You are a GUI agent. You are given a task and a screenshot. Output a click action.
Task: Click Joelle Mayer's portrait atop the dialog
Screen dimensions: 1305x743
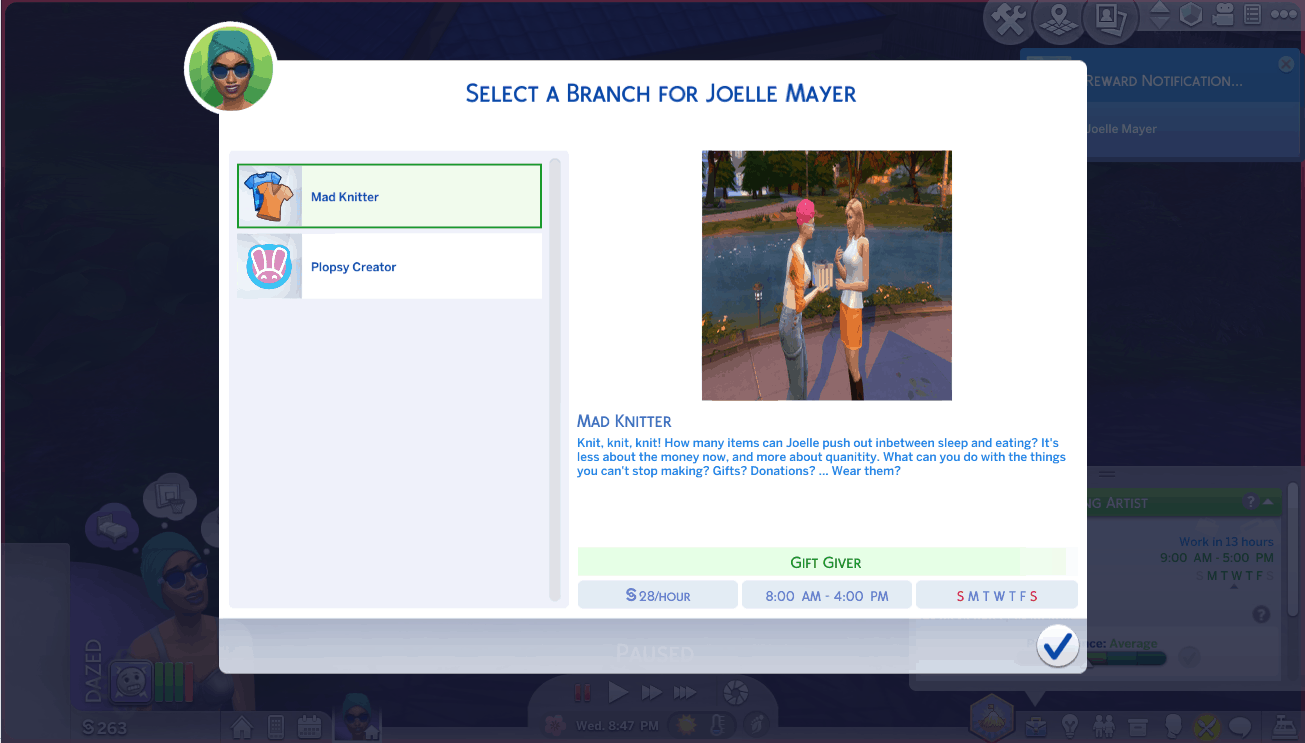point(230,68)
